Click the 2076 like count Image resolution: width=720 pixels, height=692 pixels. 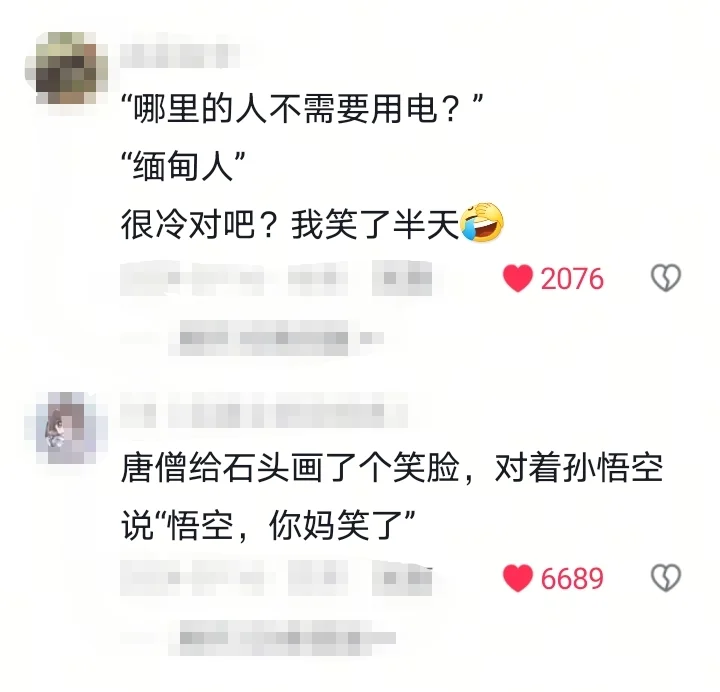(572, 279)
